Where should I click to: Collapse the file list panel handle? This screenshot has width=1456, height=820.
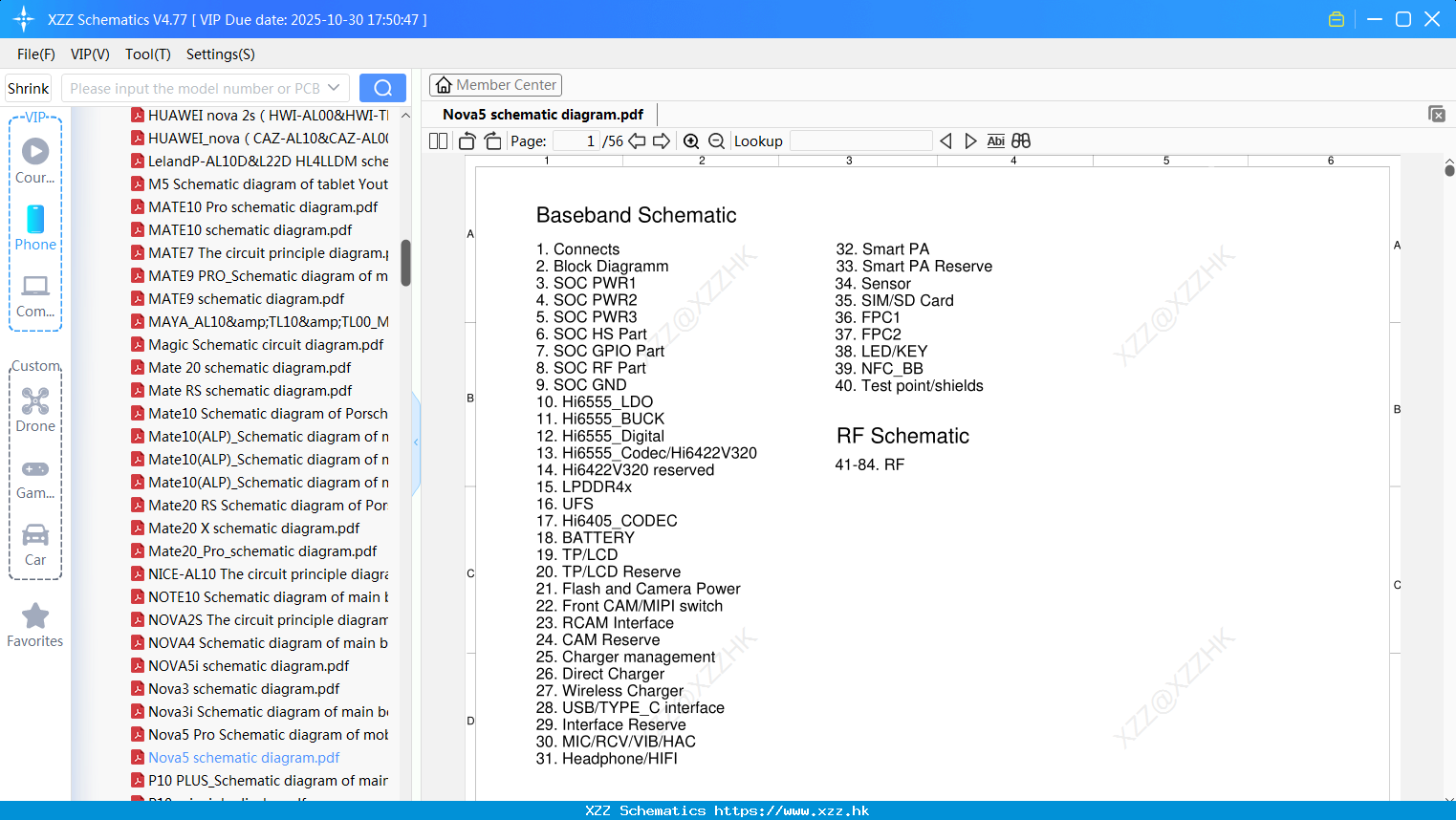click(416, 442)
